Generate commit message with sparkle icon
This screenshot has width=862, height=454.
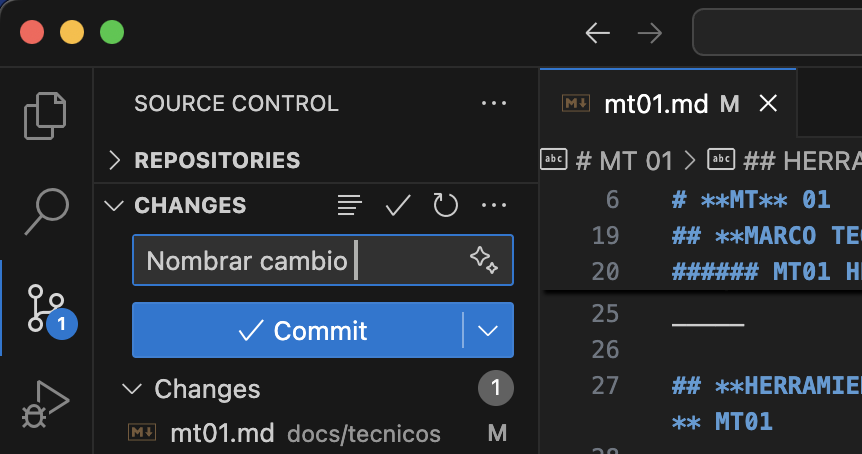(484, 261)
